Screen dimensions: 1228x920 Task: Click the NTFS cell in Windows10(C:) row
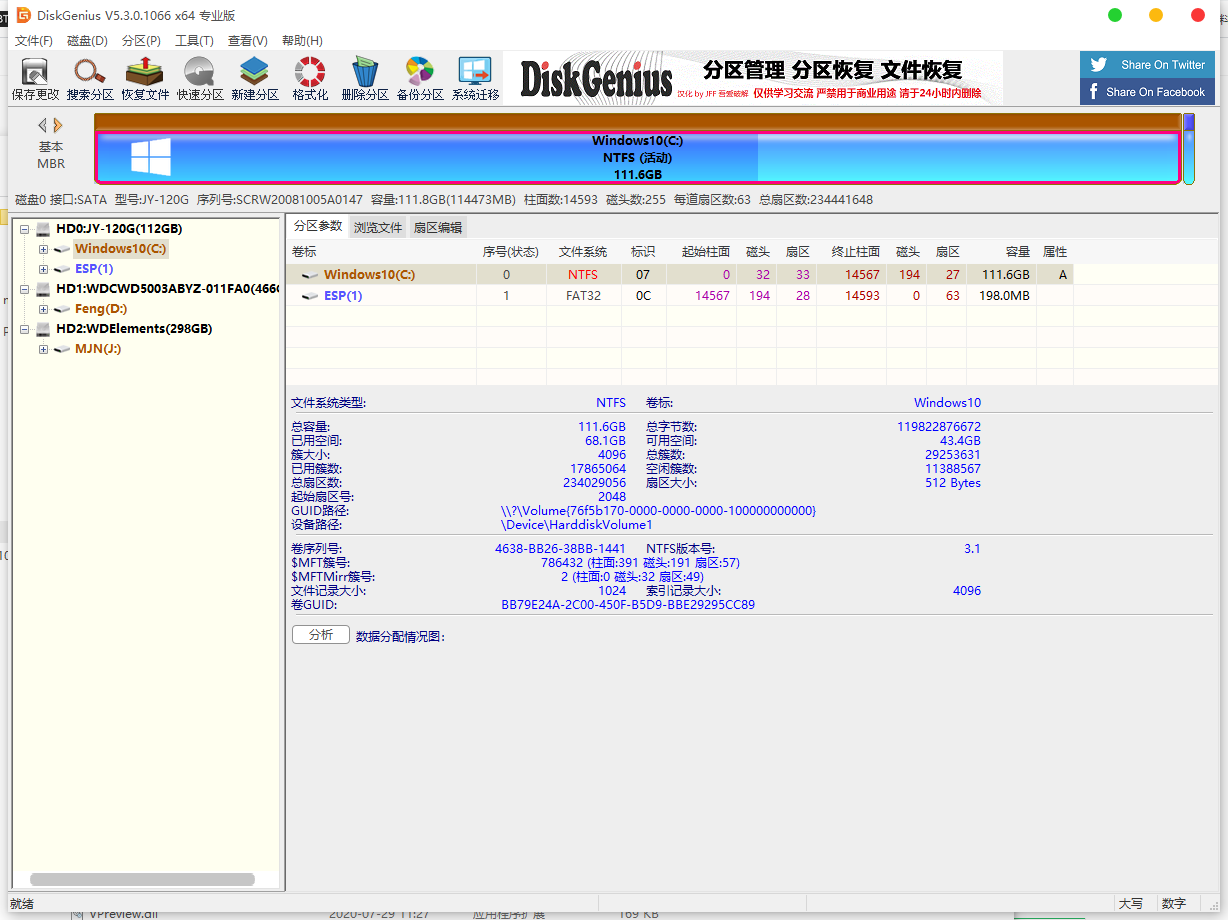pyautogui.click(x=583, y=275)
